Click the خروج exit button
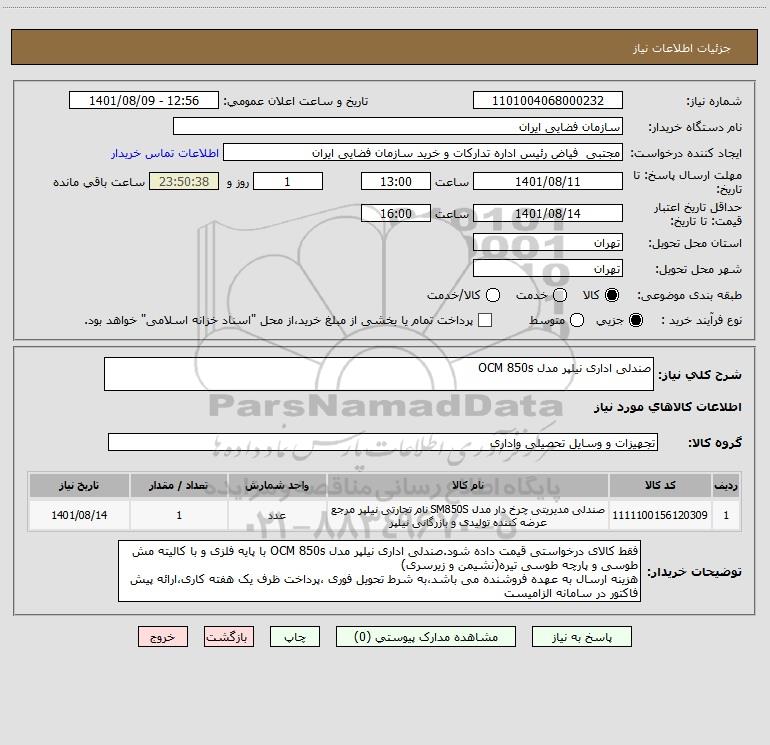770x745 pixels. 163,637
